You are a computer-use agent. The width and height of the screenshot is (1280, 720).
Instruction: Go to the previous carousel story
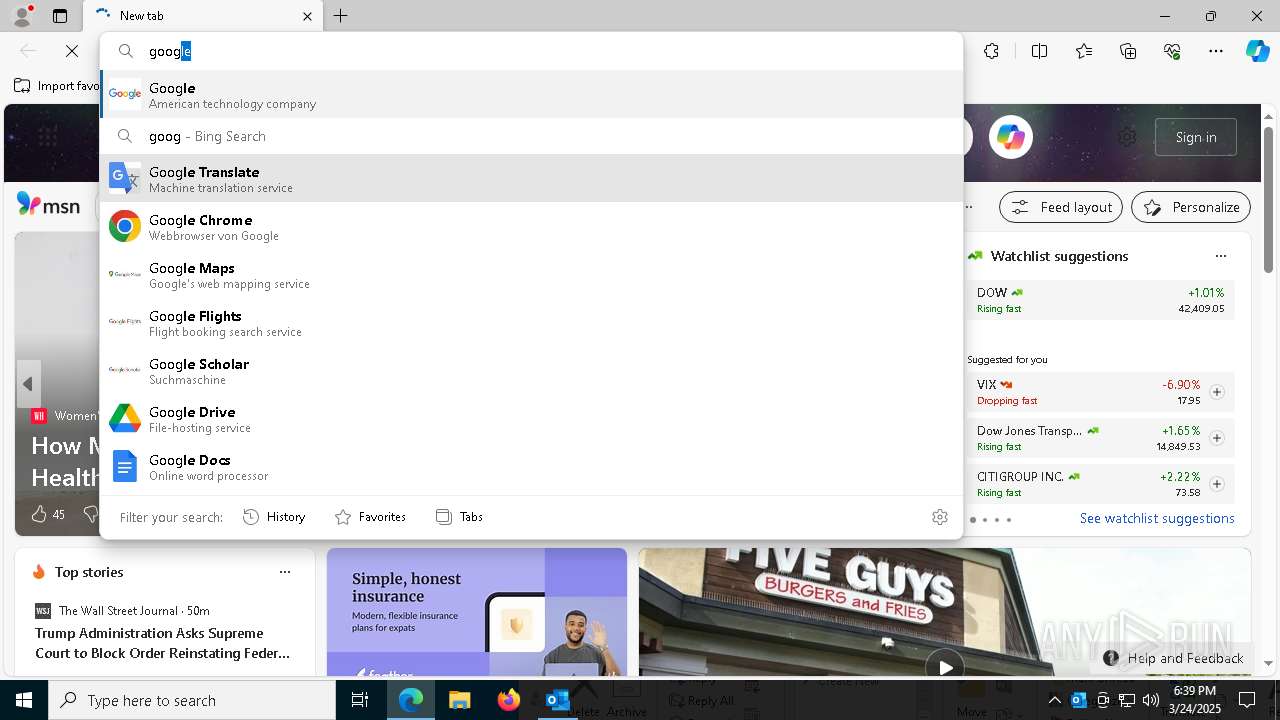click(x=28, y=384)
